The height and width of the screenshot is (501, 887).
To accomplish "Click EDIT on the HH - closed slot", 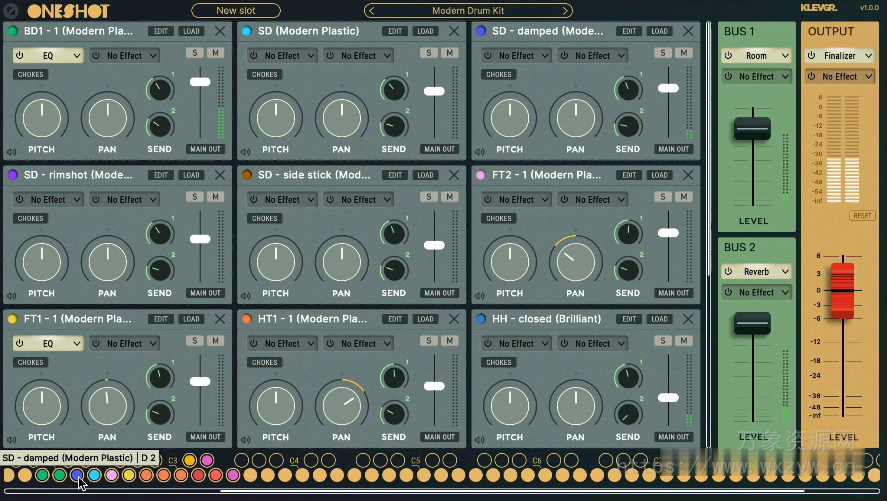I will [x=628, y=319].
